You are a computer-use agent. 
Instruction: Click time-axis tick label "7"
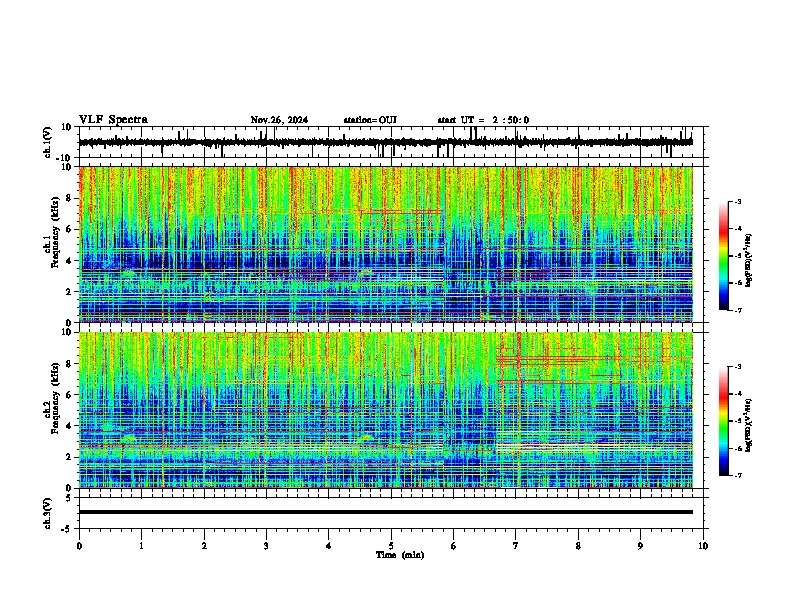click(516, 546)
